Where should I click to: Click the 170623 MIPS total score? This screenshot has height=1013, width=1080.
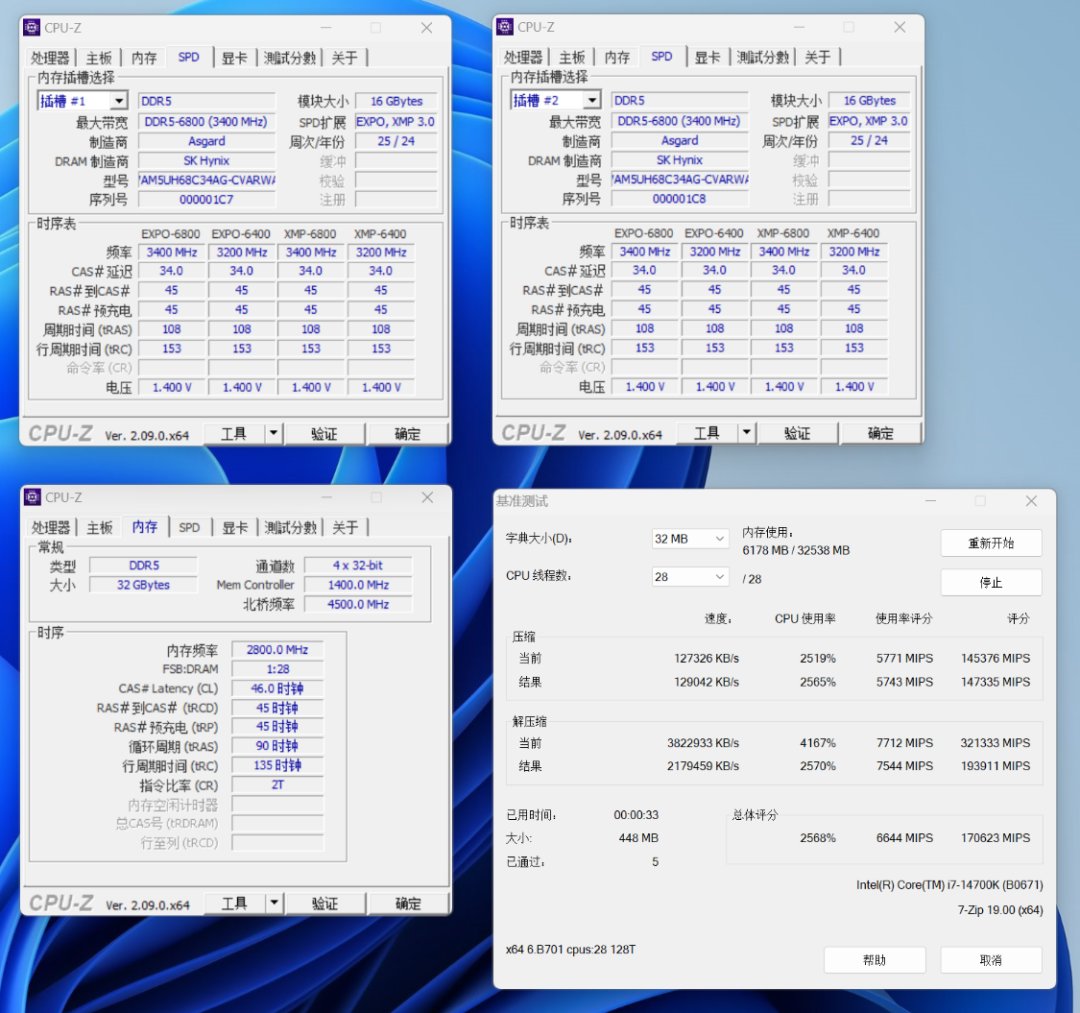[x=995, y=838]
